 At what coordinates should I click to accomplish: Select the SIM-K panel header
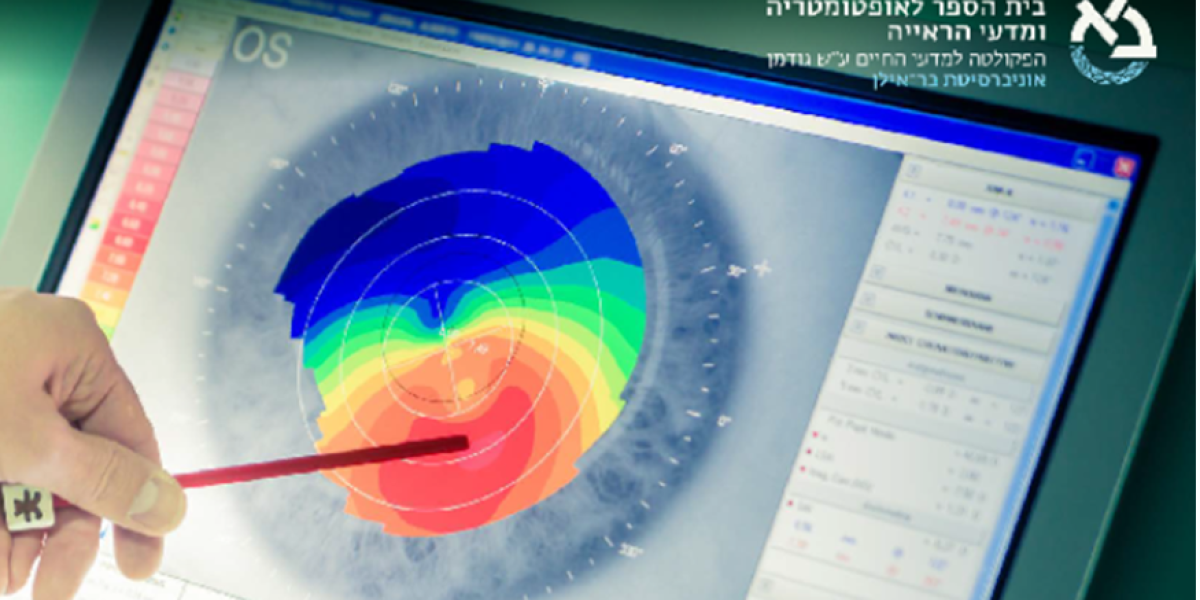click(993, 187)
